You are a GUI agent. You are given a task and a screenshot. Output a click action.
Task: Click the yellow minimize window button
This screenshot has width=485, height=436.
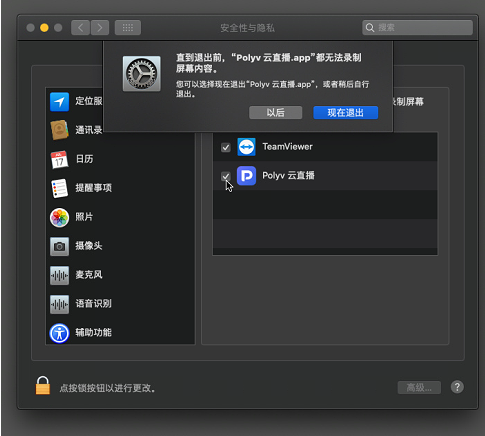(44, 28)
